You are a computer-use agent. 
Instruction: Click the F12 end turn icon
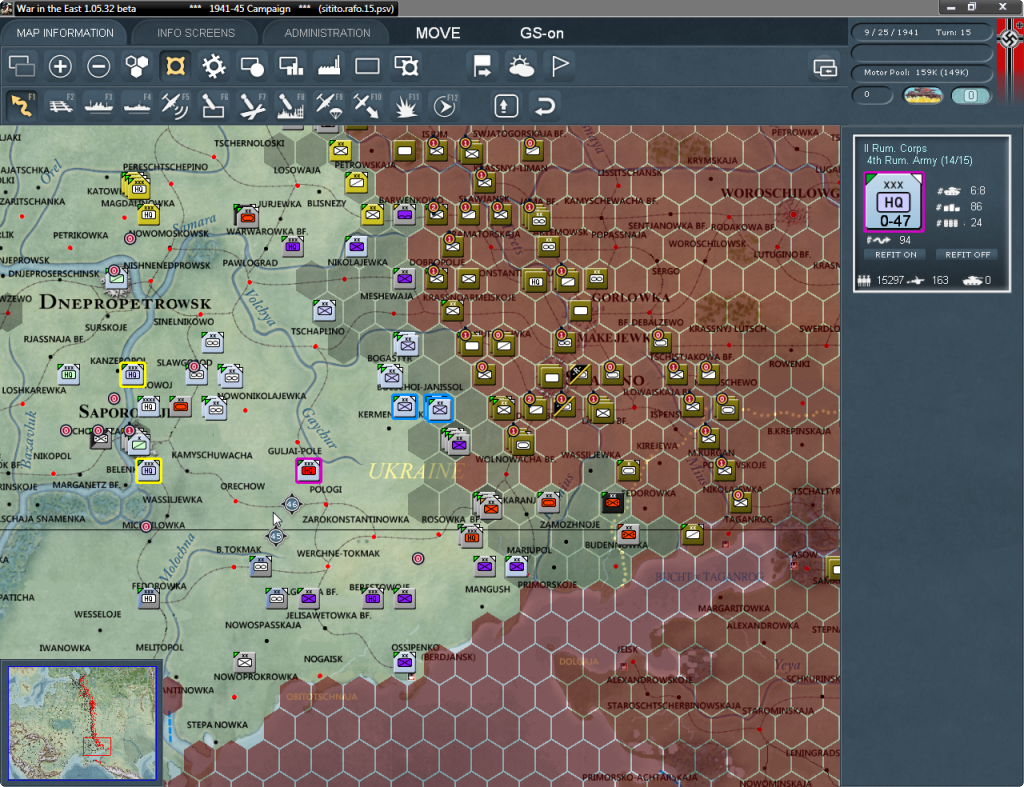pos(445,105)
